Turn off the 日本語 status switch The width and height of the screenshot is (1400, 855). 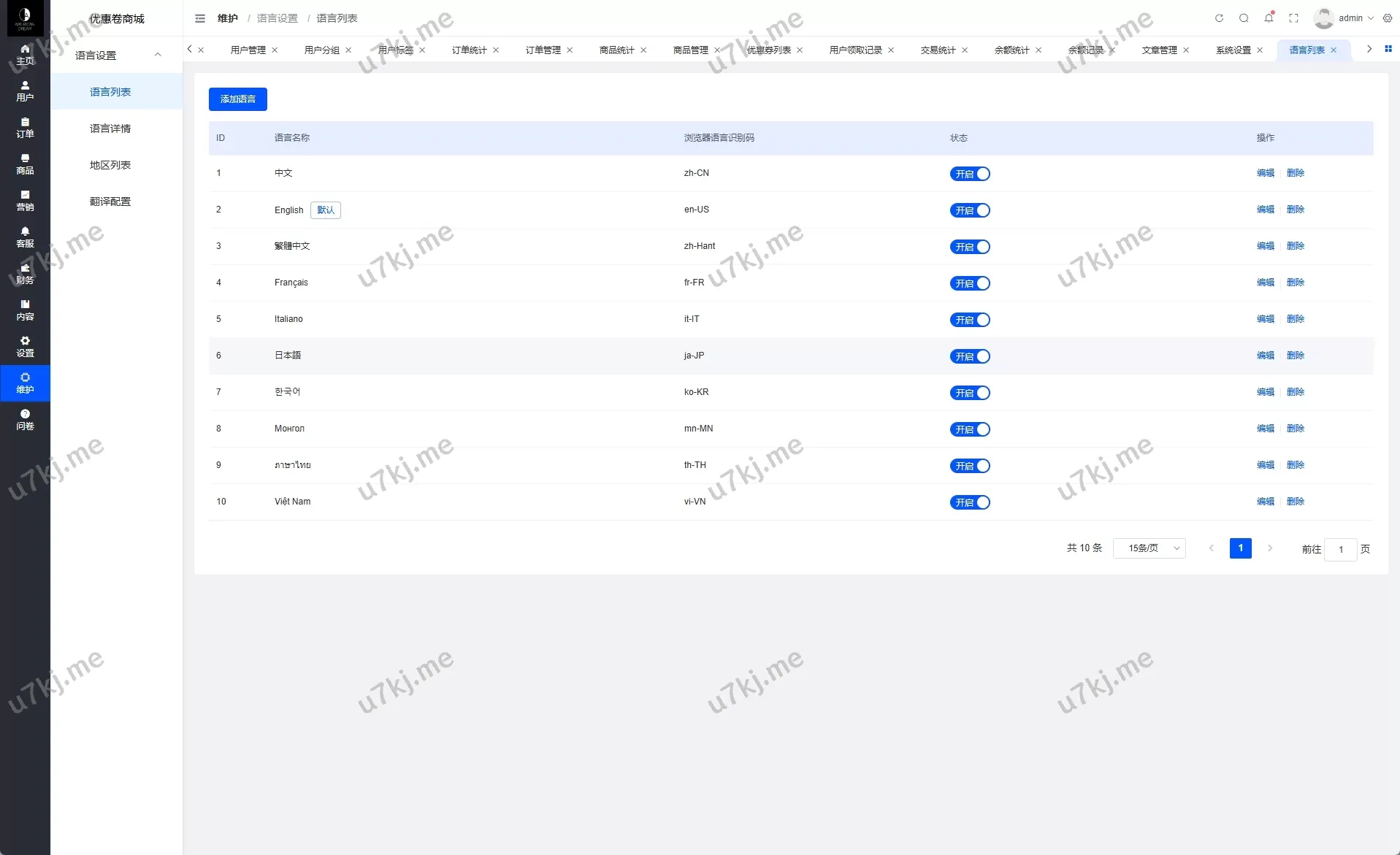click(970, 356)
